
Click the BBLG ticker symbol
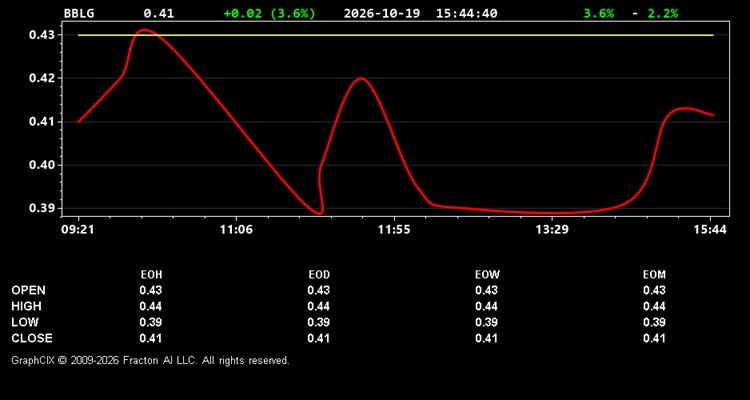tap(79, 13)
